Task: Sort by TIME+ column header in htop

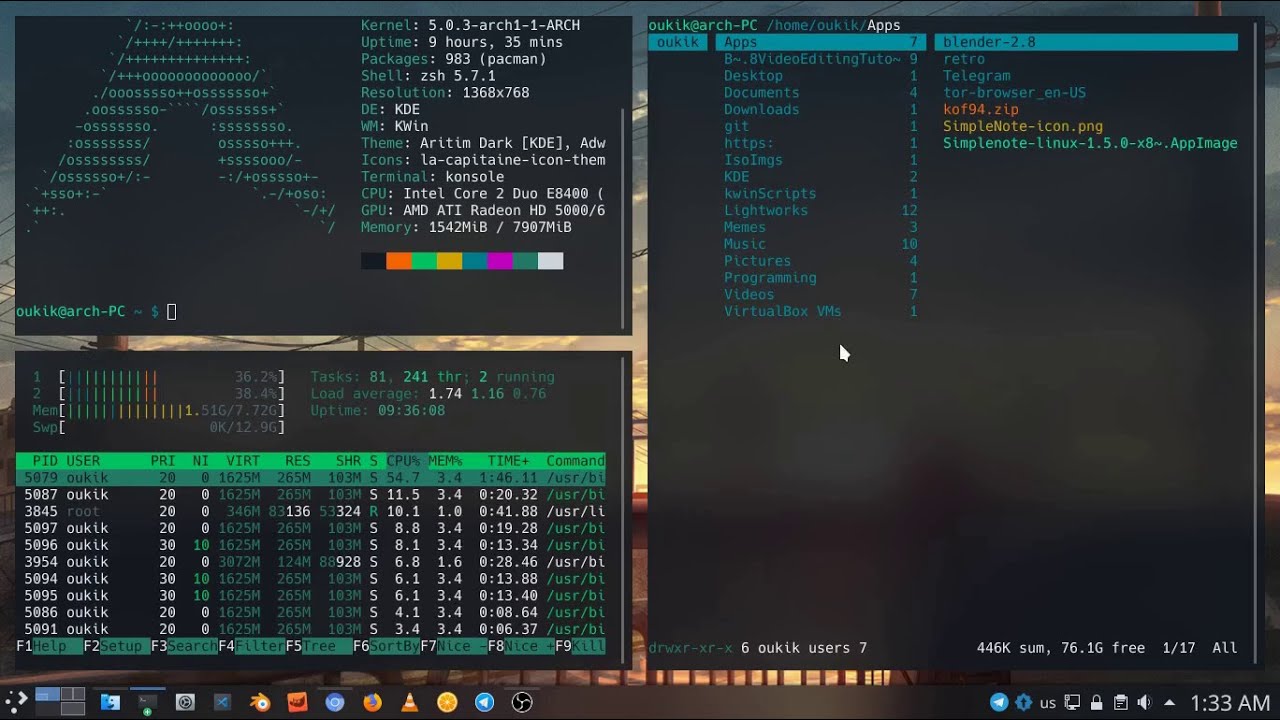Action: (x=509, y=461)
